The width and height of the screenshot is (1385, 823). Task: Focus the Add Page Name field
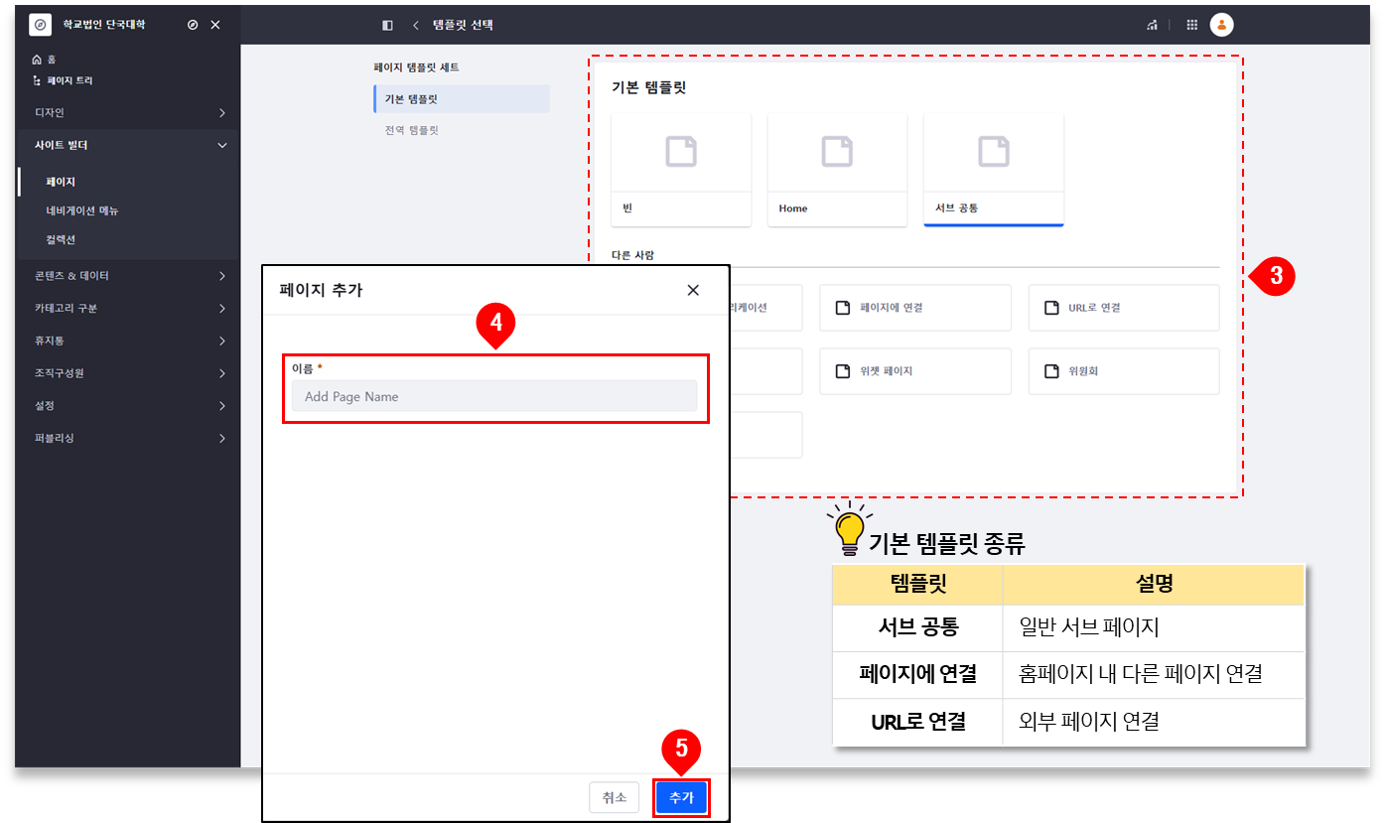pos(494,396)
